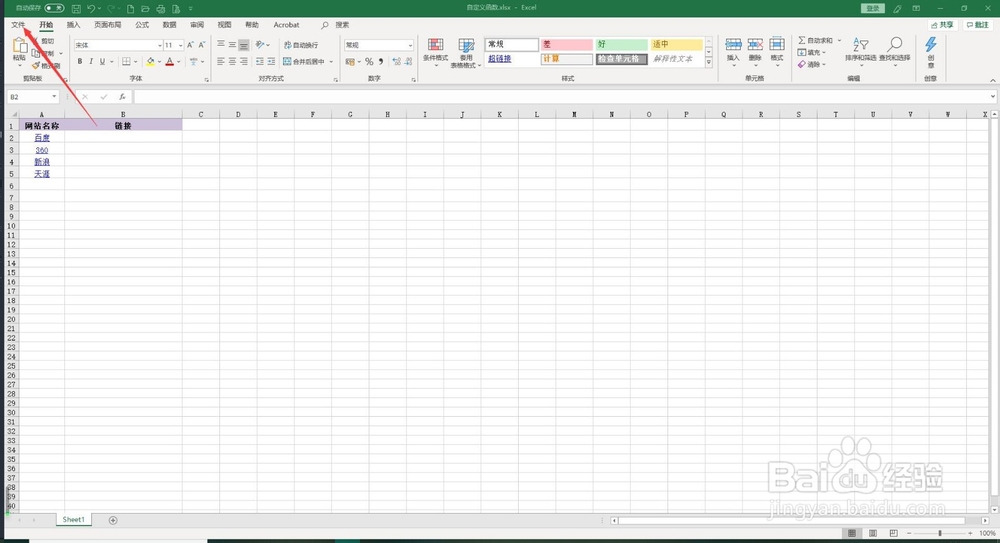Click the Quick Print printer icon
The height and width of the screenshot is (543, 1000).
point(161,8)
